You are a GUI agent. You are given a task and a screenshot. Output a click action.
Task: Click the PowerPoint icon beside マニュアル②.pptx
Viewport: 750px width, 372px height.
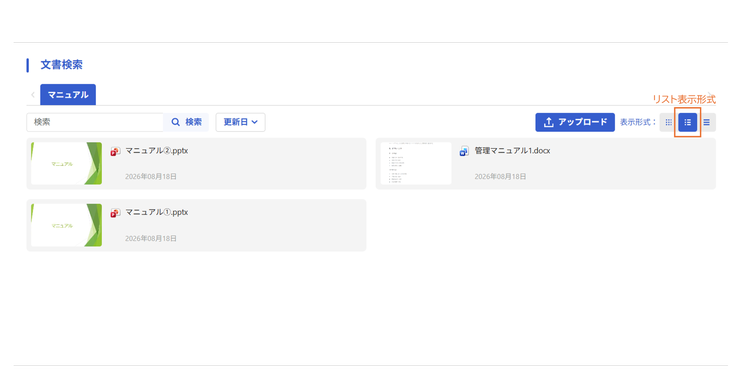coord(115,151)
